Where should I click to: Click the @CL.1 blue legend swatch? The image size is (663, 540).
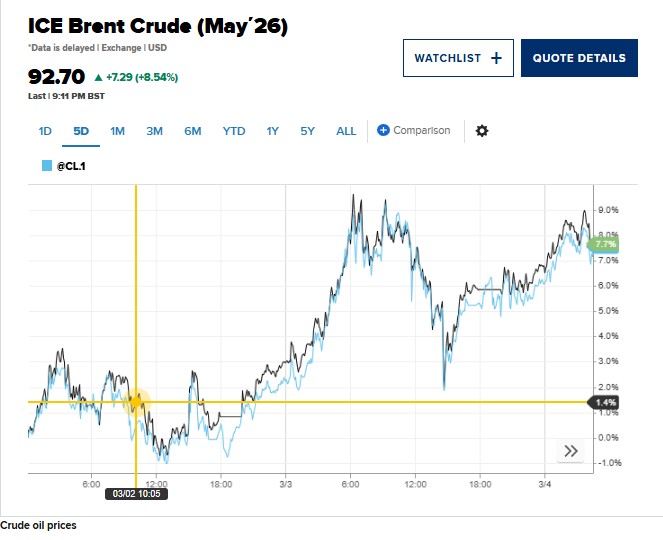point(46,166)
